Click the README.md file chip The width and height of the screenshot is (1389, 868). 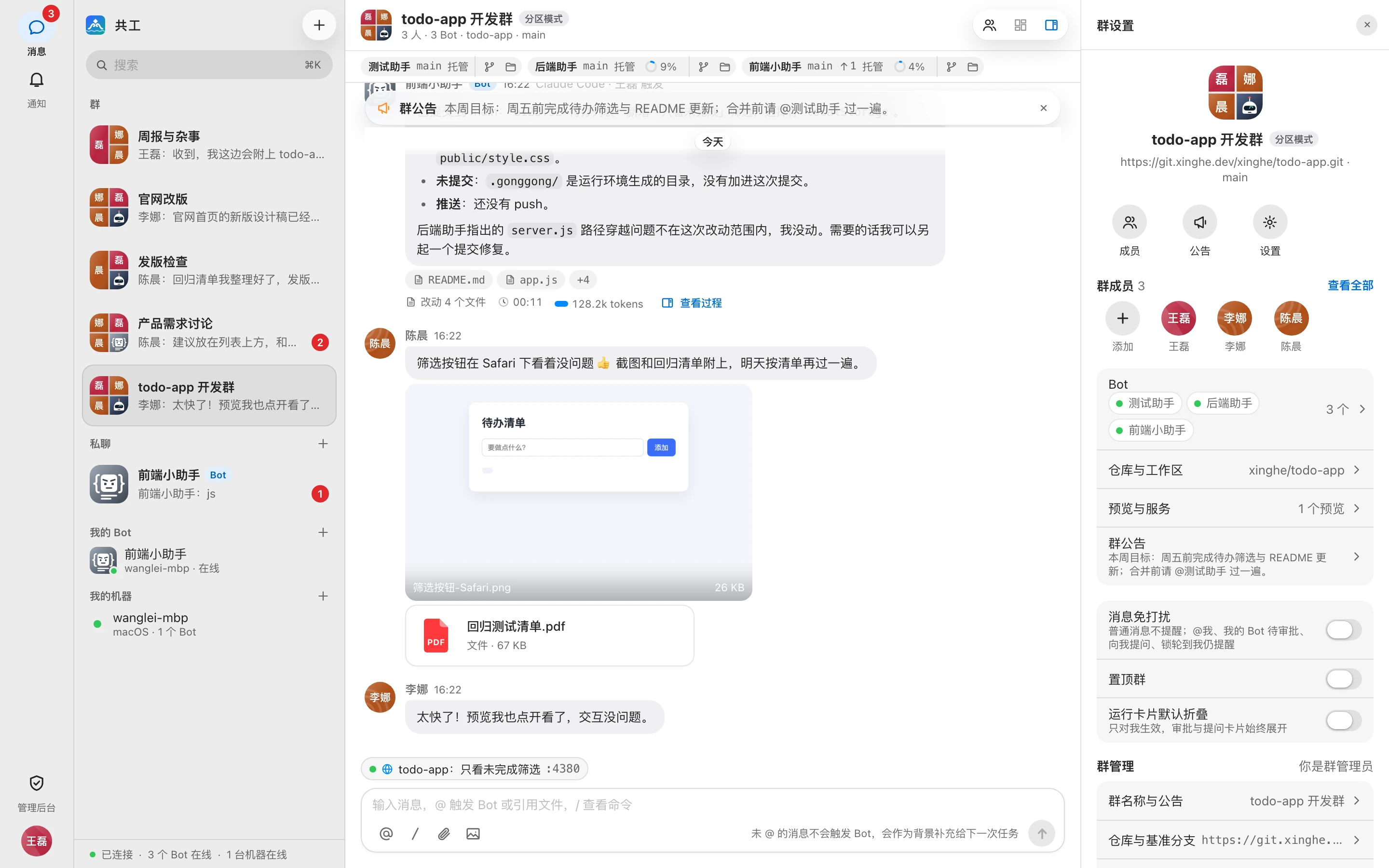click(449, 280)
